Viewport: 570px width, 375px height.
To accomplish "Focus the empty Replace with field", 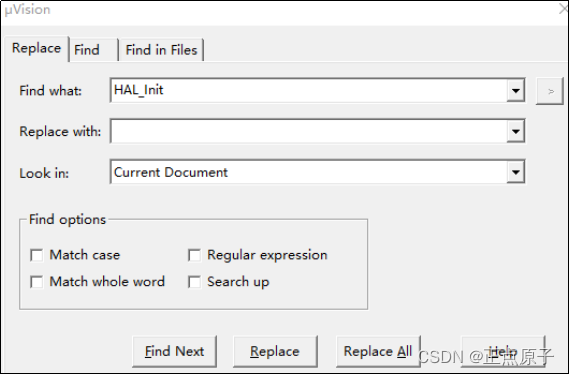I will click(x=308, y=131).
